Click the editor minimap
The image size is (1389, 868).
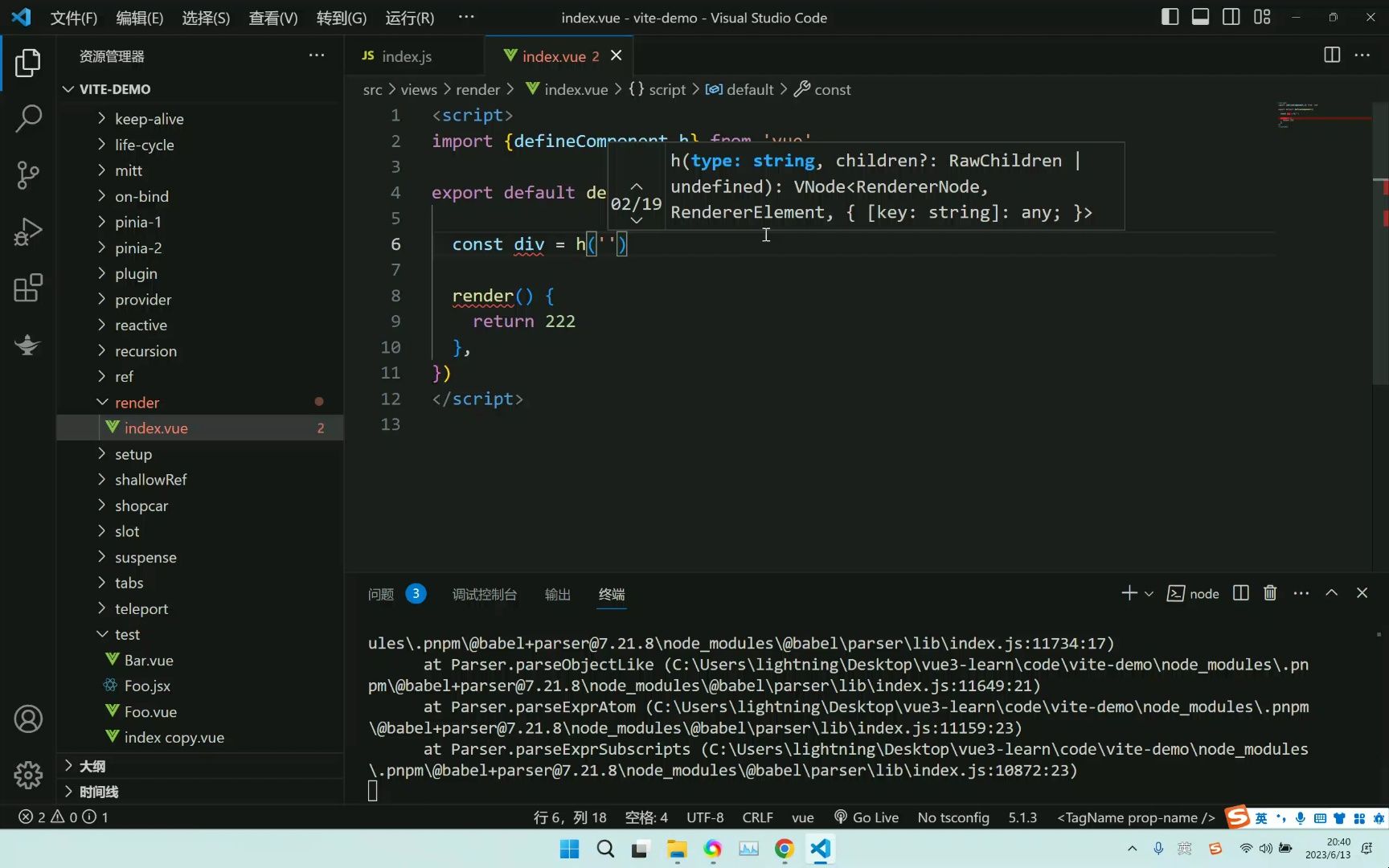1323,116
